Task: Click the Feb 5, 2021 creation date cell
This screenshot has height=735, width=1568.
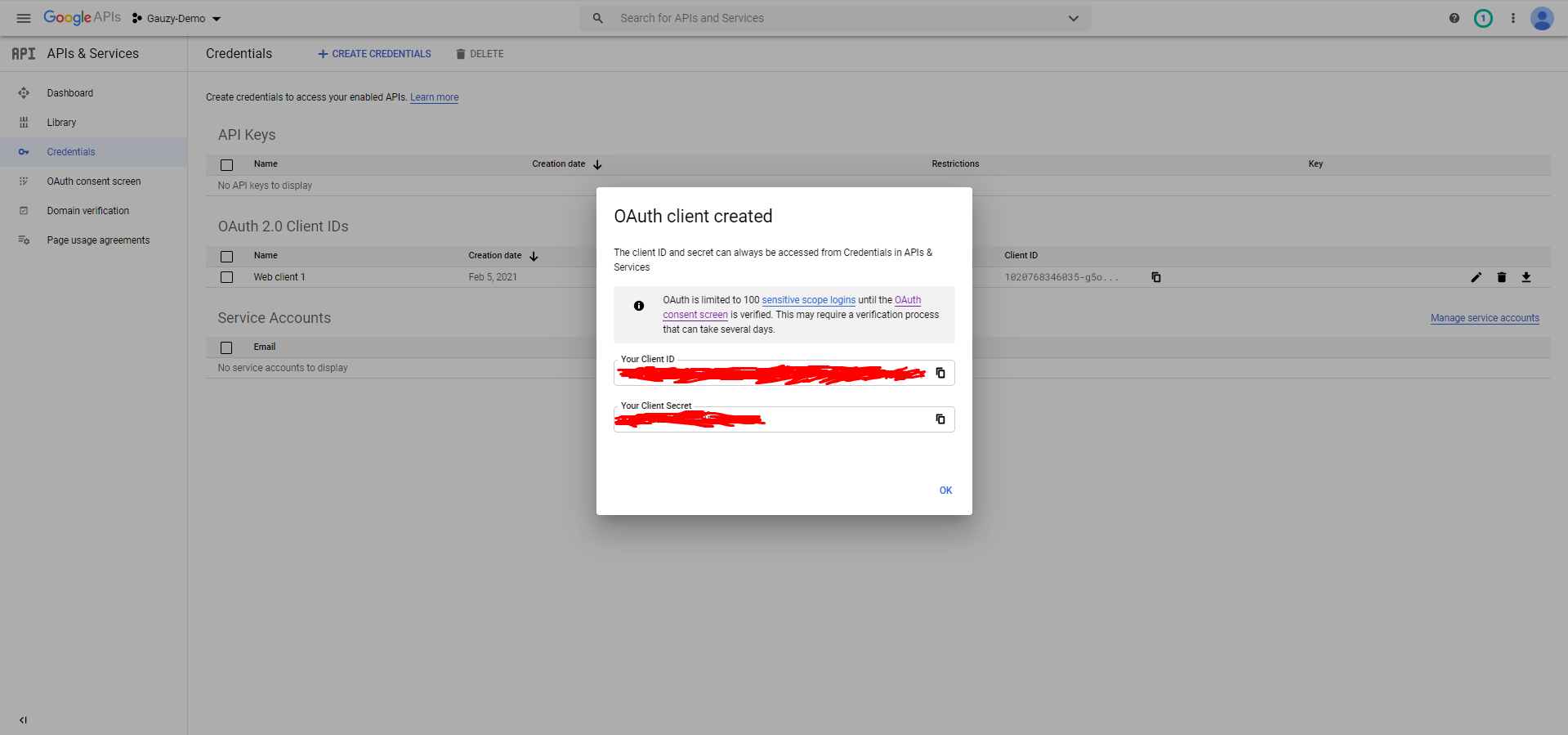Action: (x=493, y=277)
